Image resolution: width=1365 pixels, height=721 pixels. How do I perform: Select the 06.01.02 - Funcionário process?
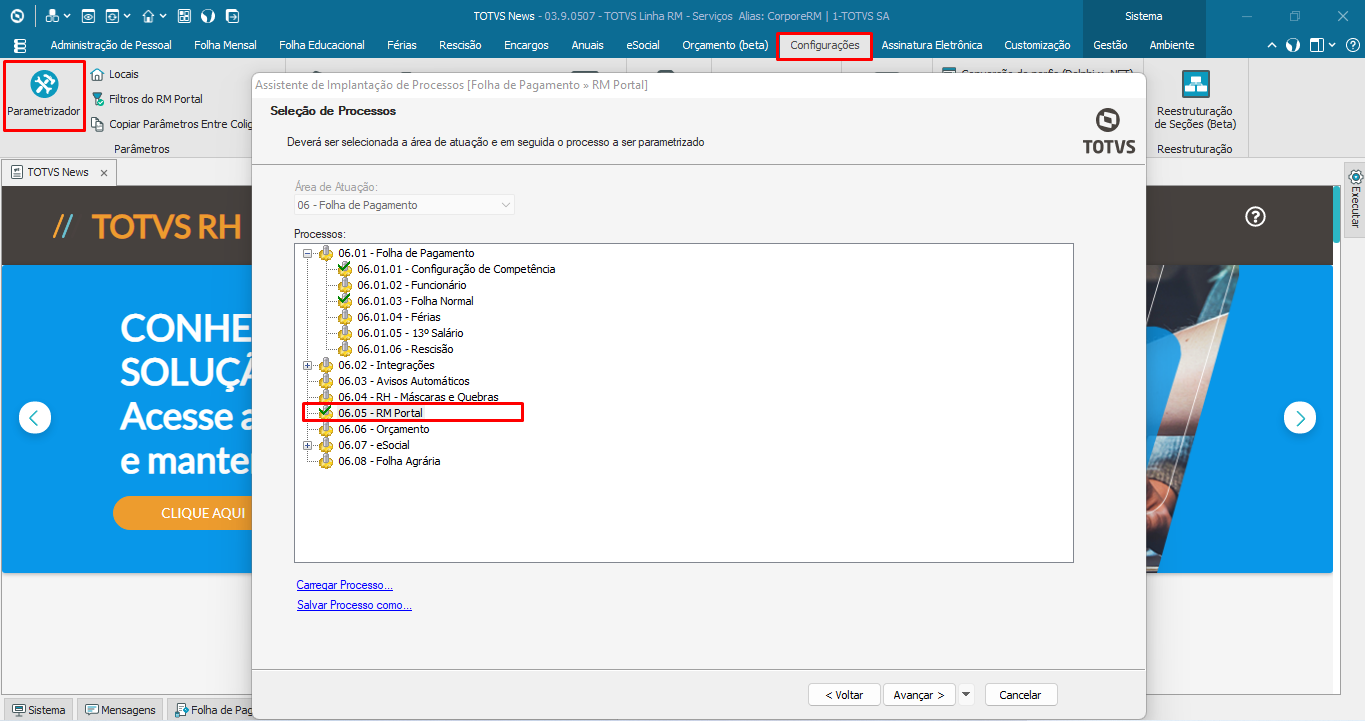[412, 285]
